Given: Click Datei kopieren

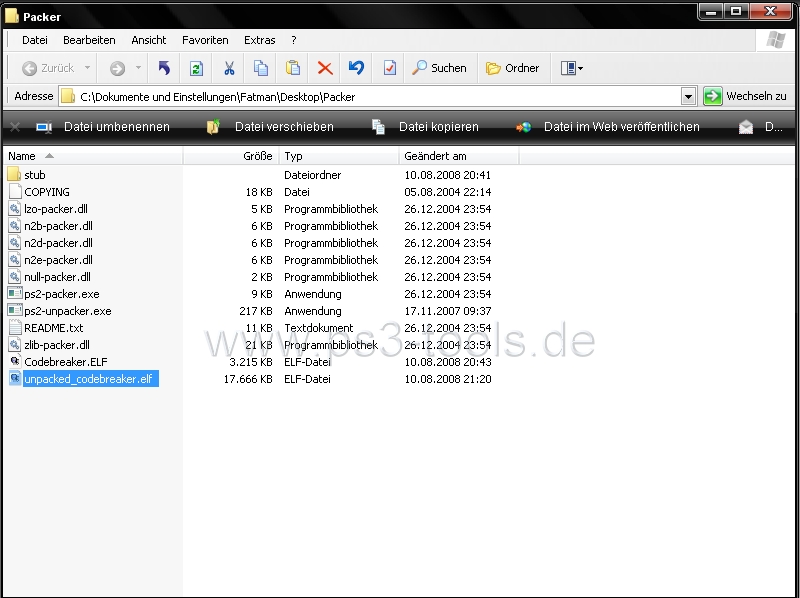Looking at the screenshot, I should click(425, 127).
